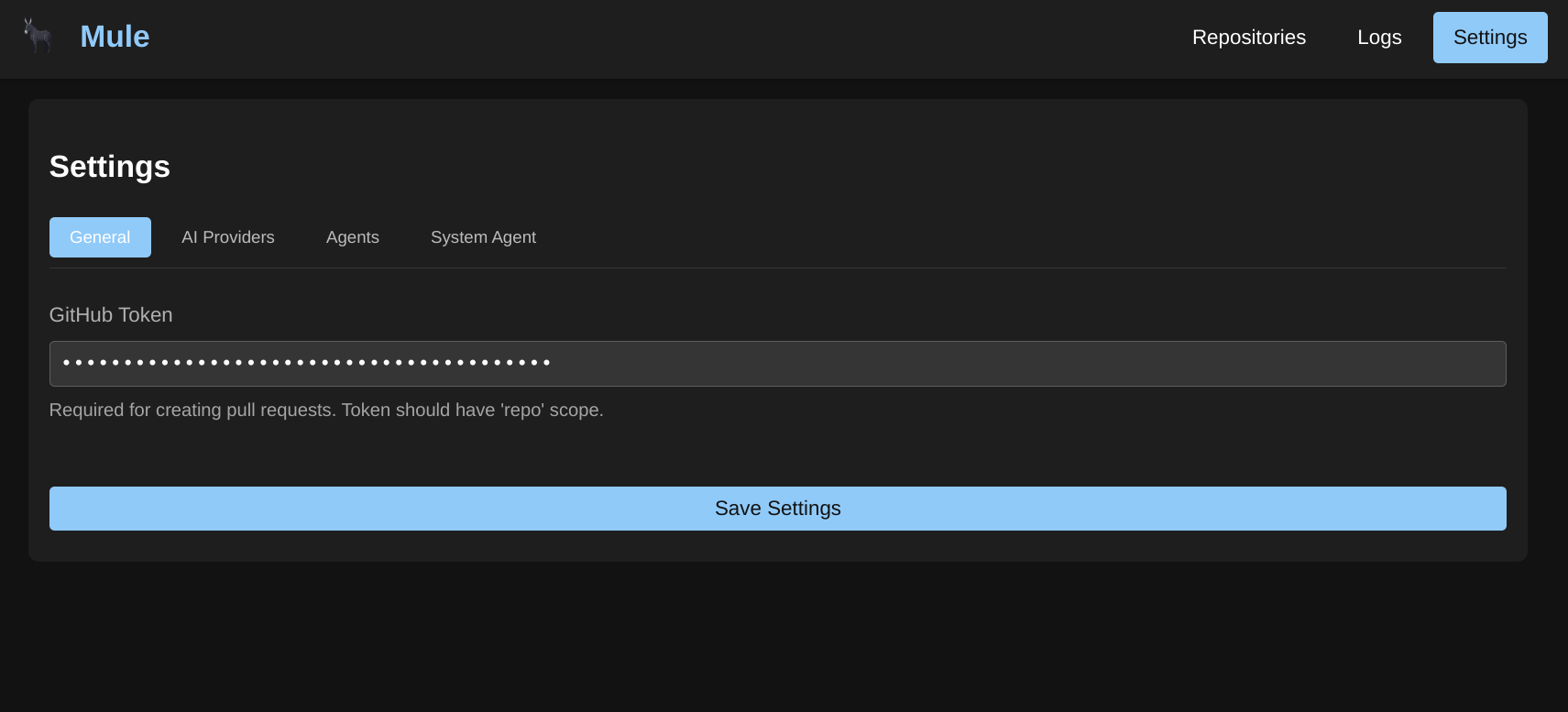
Task: Switch to the AI Providers tab
Action: (x=228, y=237)
